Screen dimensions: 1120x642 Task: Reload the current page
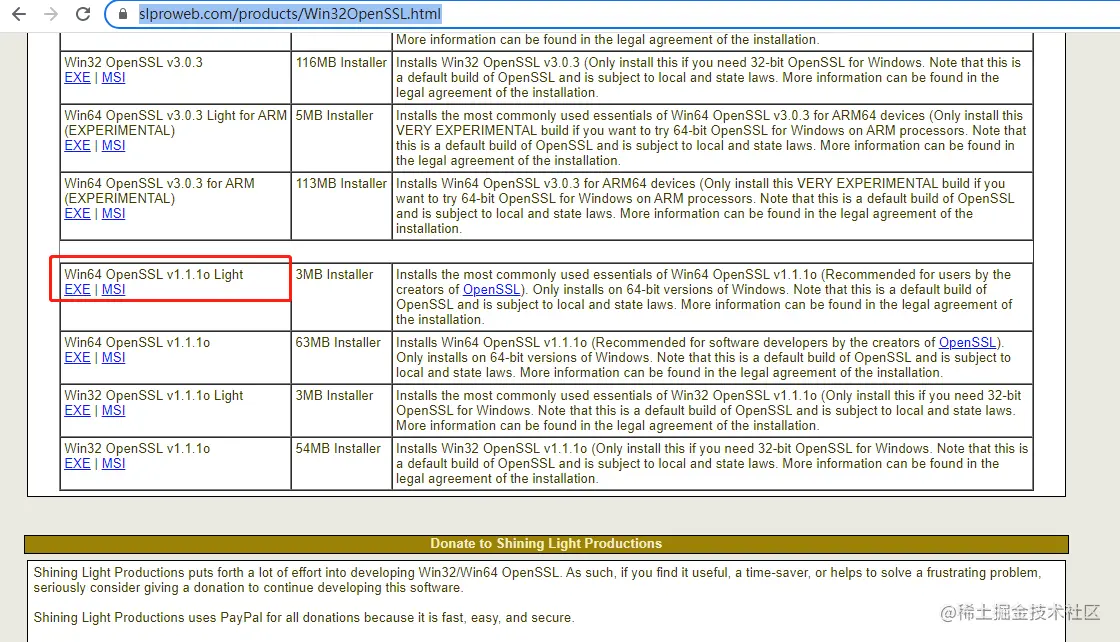(83, 14)
